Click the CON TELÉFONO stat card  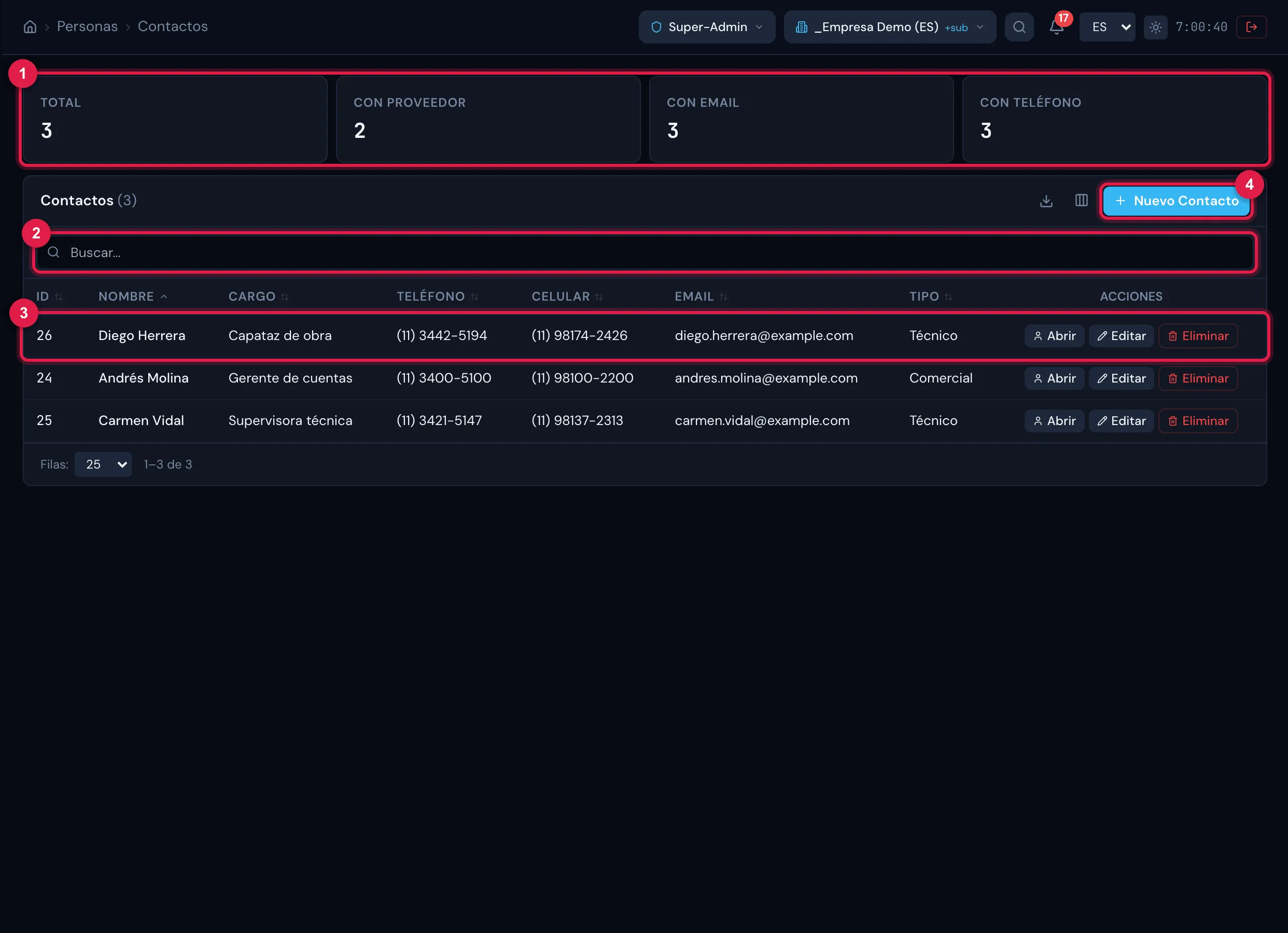click(1114, 119)
